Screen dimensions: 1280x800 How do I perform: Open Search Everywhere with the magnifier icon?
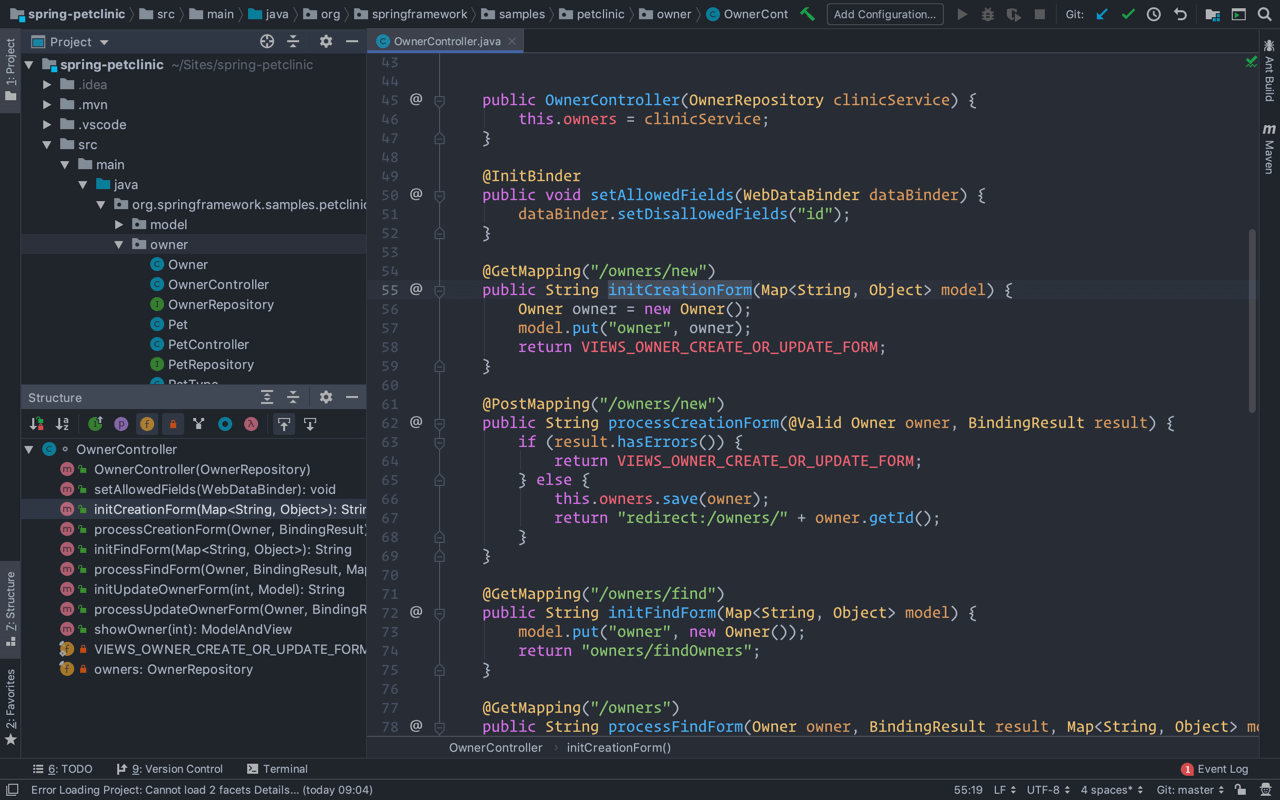click(x=1263, y=14)
